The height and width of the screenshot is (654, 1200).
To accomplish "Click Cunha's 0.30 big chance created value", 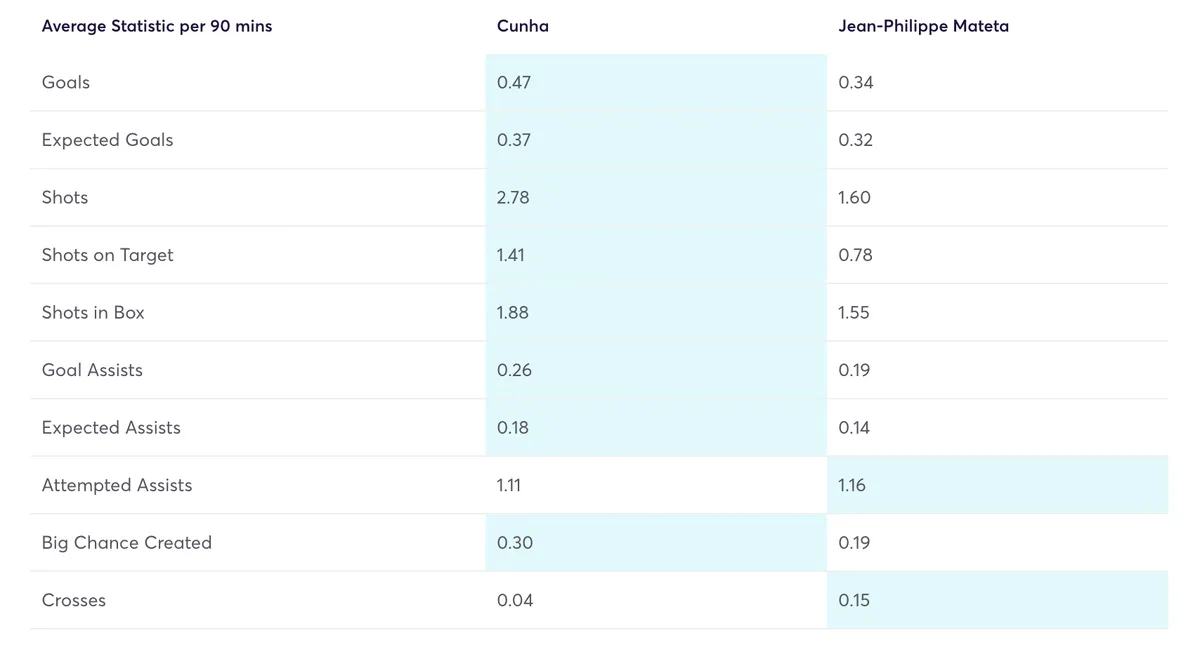I will pyautogui.click(x=515, y=542).
